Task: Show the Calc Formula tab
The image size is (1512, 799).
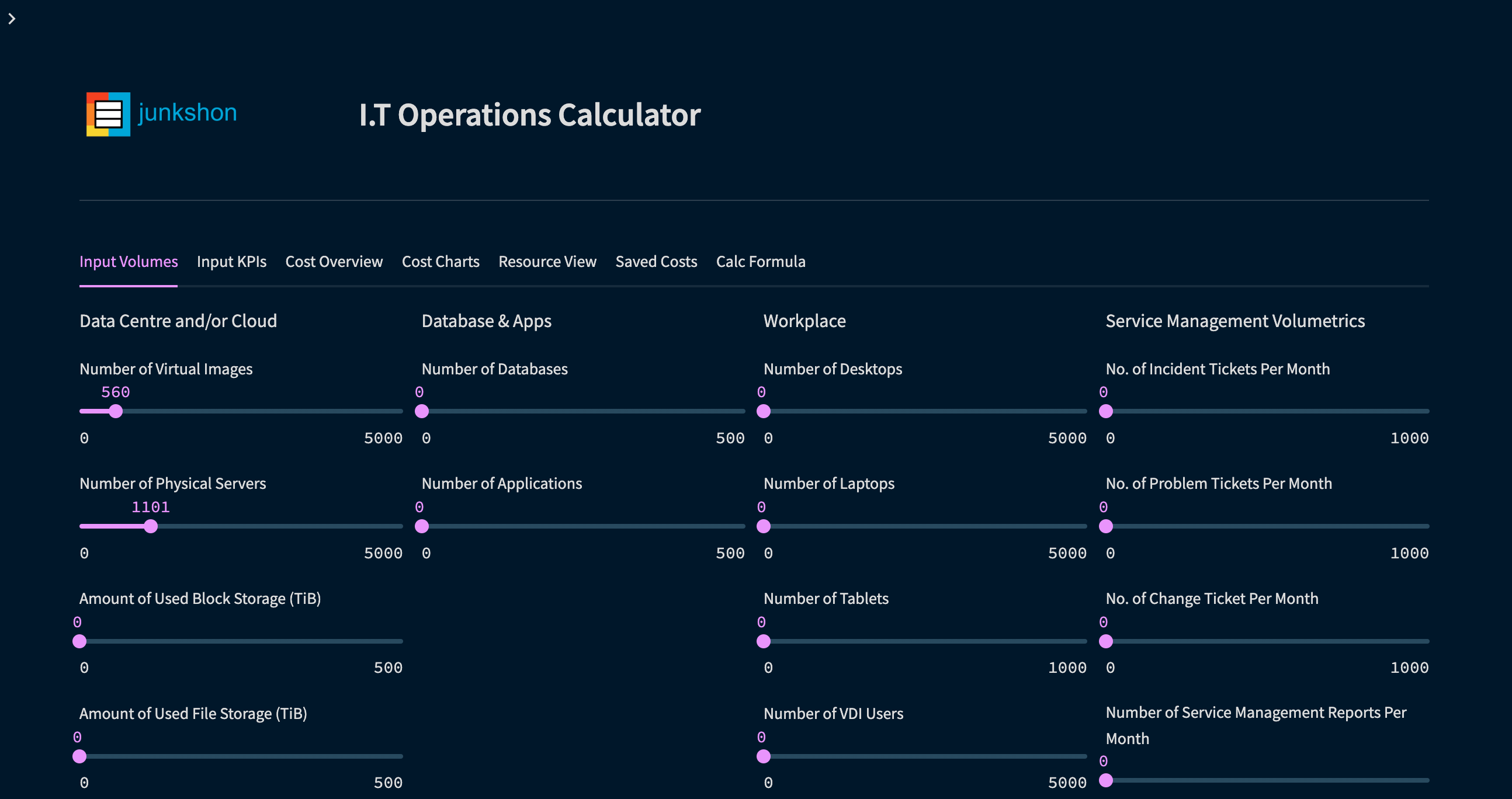Action: [760, 262]
